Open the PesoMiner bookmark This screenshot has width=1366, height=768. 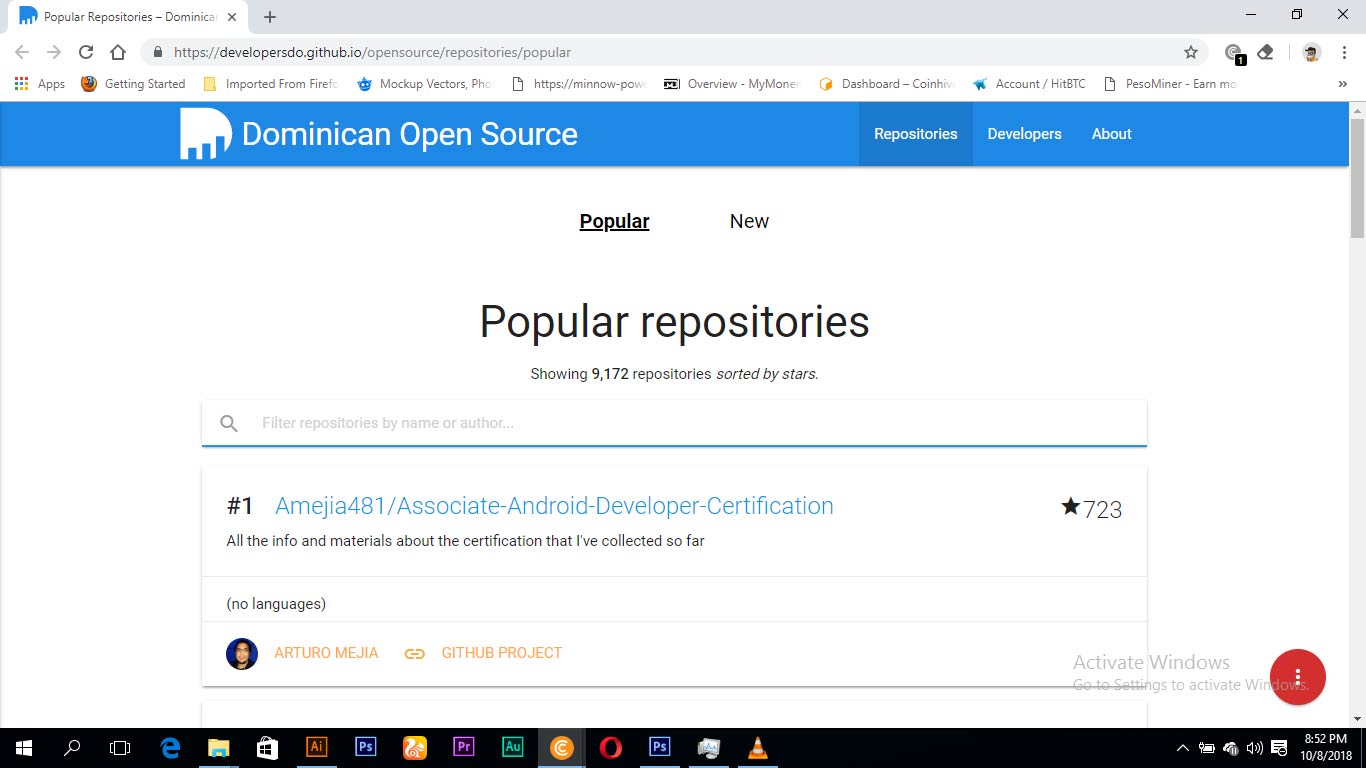click(1171, 84)
